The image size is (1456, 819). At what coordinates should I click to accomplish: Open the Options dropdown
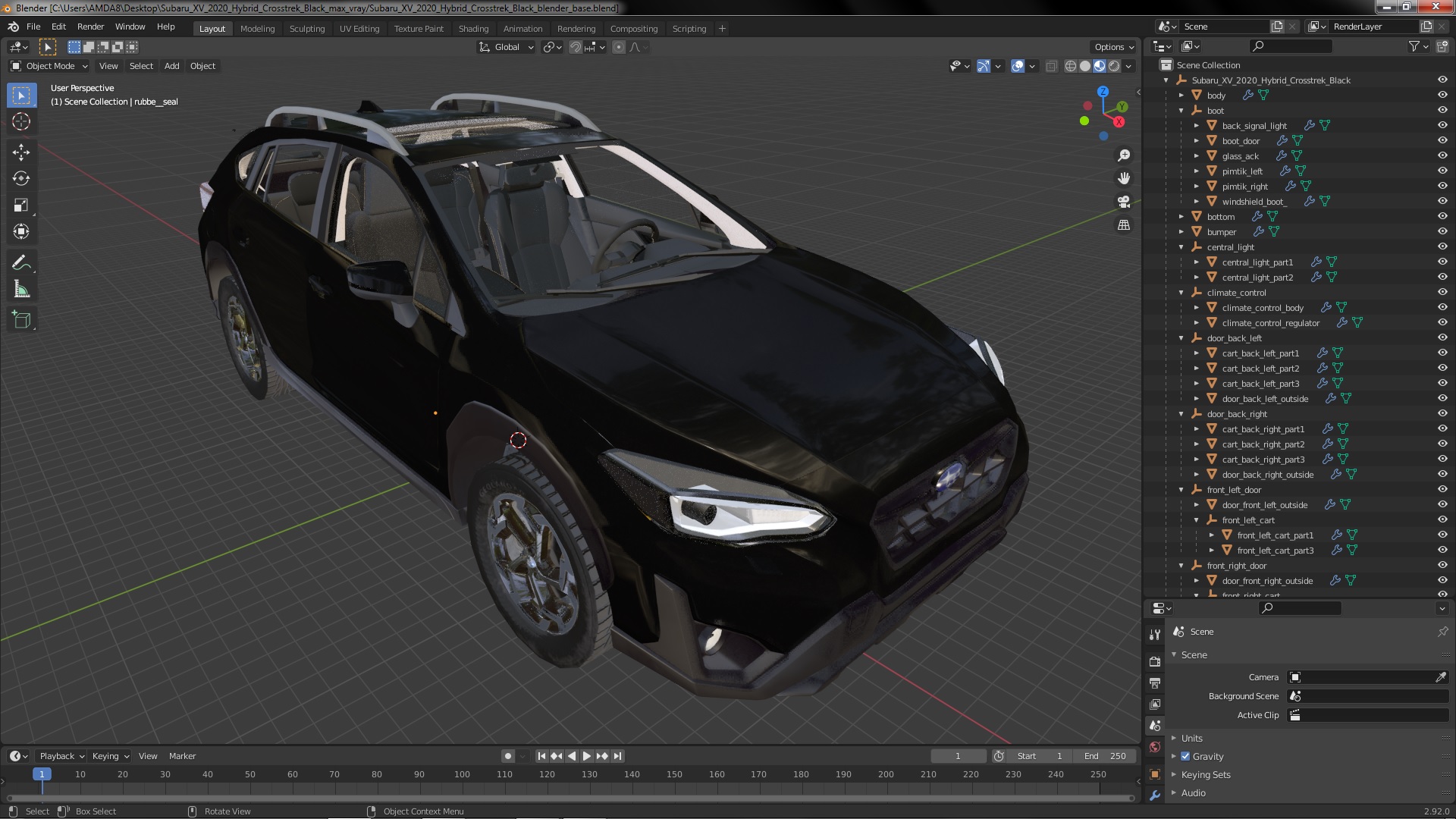[1114, 47]
